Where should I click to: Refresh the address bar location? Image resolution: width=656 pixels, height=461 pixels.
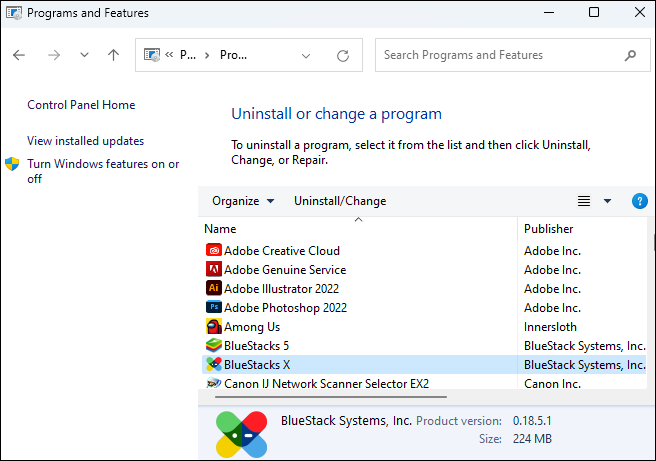pos(343,56)
